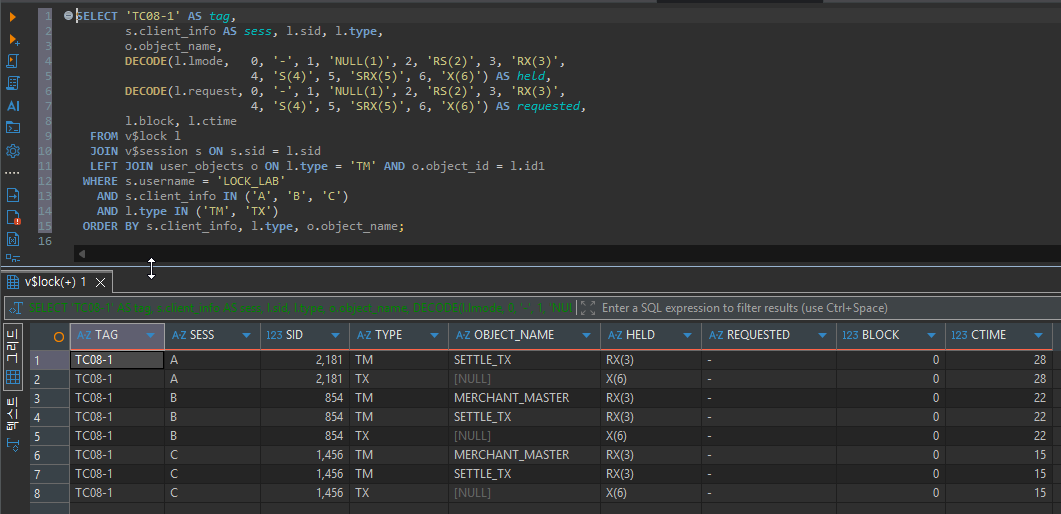Select row number 5 header
Image resolution: width=1061 pixels, height=514 pixels.
[50, 436]
